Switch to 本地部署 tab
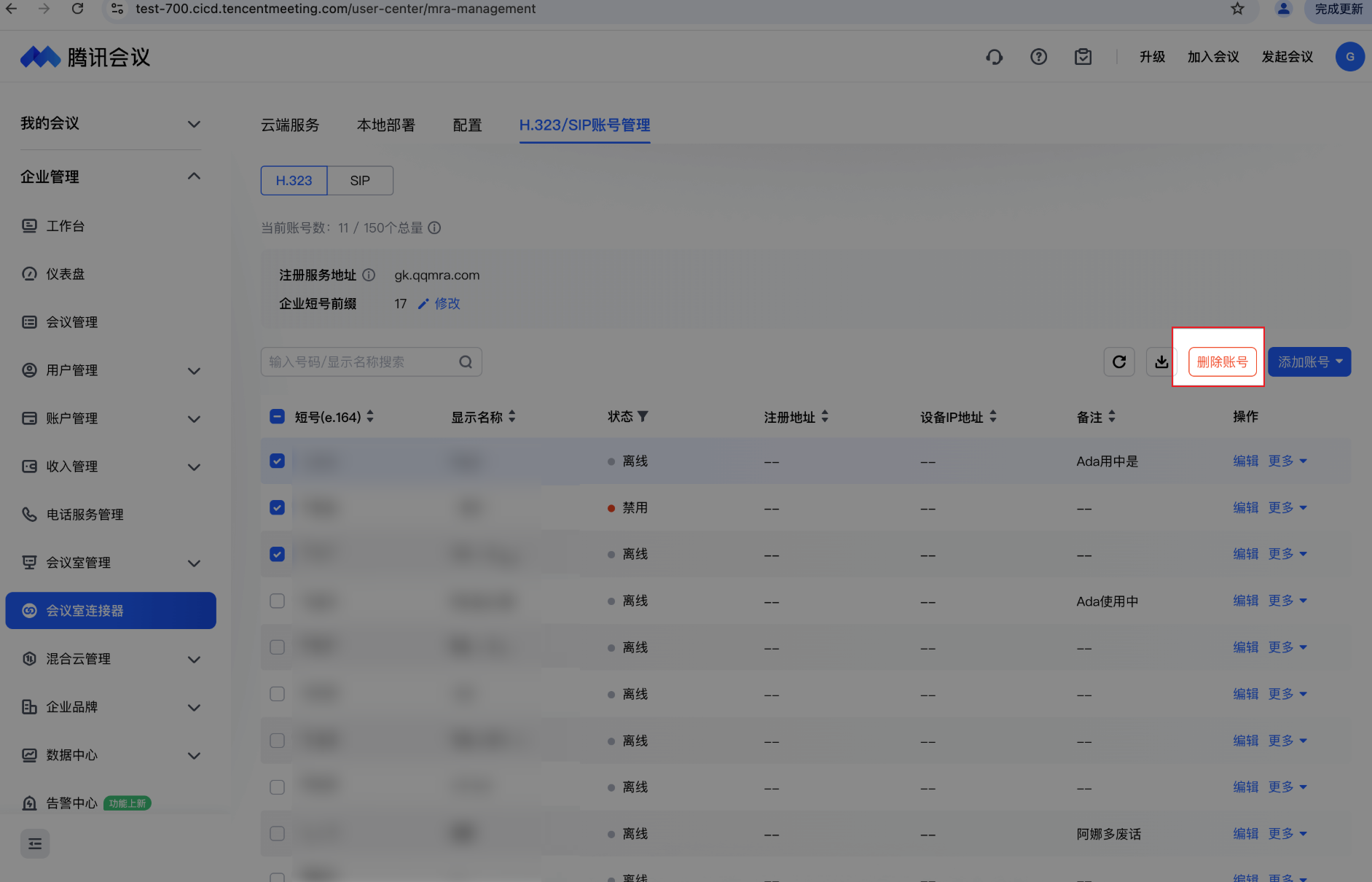The height and width of the screenshot is (882, 1372). click(x=385, y=125)
